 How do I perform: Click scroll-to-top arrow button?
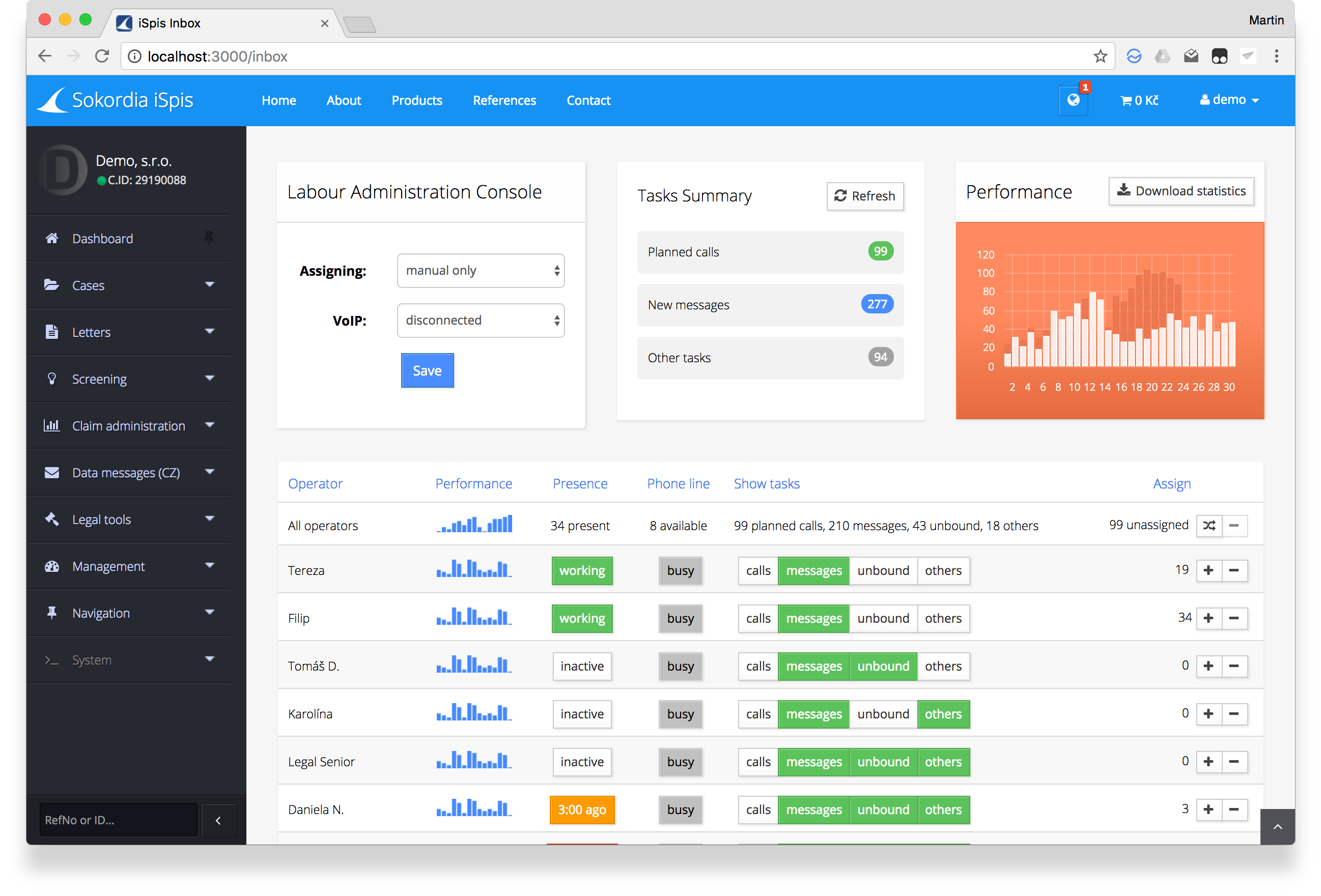[x=1277, y=827]
